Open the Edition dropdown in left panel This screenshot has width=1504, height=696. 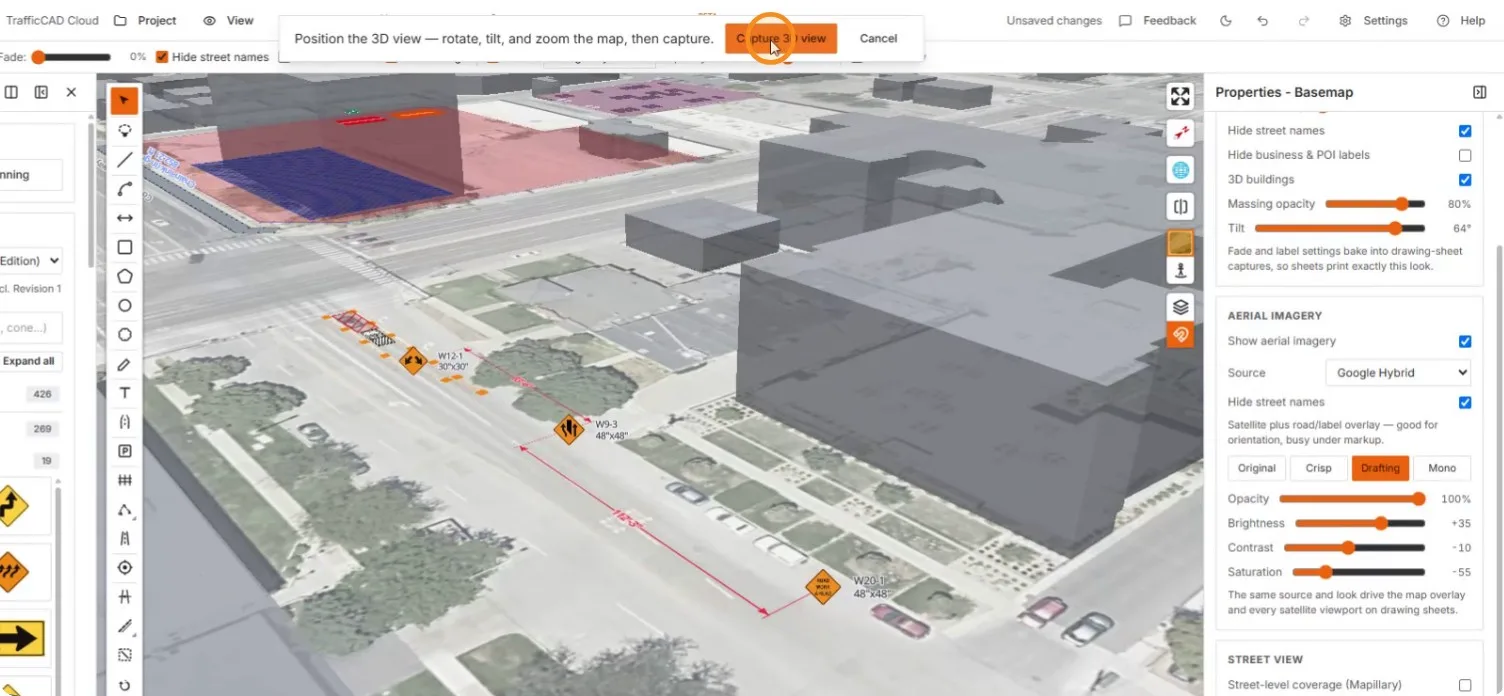point(30,260)
